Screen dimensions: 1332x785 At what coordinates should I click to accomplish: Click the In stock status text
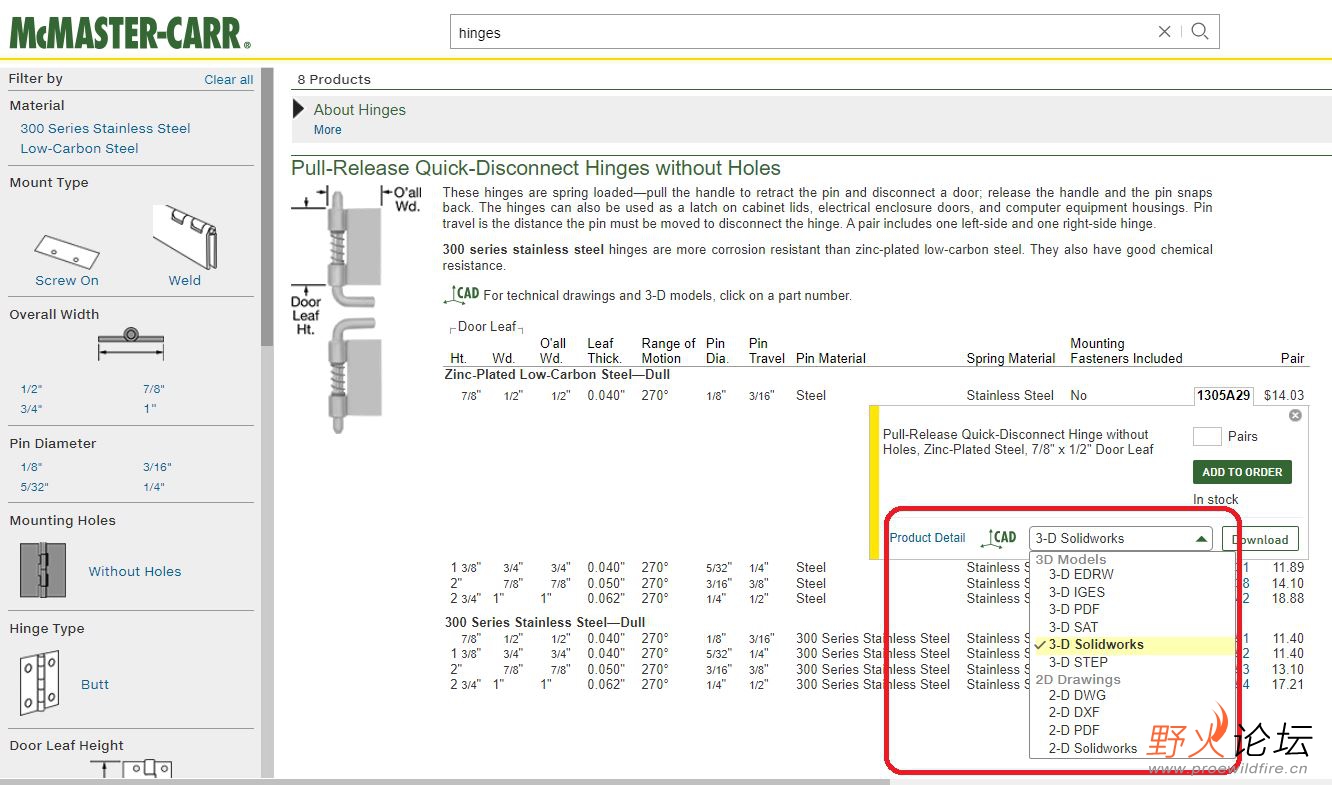[1216, 500]
